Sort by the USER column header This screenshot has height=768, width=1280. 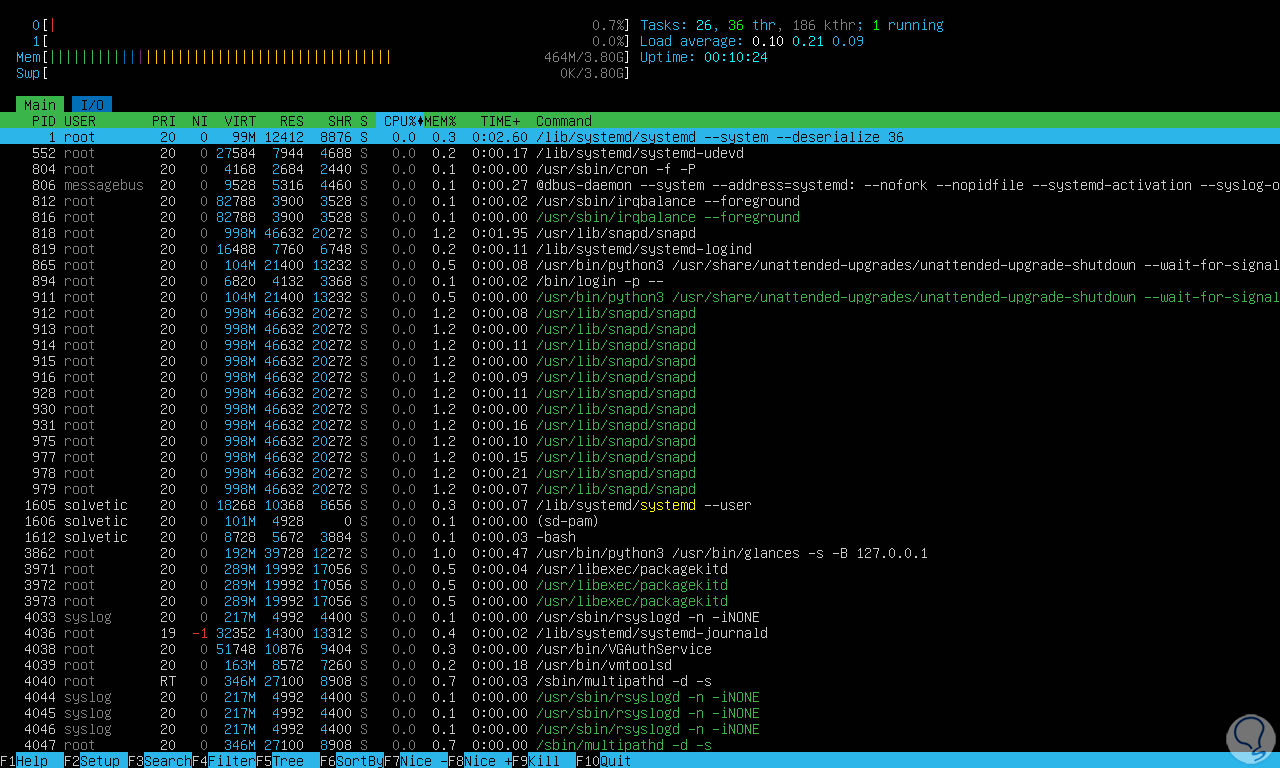(x=80, y=121)
